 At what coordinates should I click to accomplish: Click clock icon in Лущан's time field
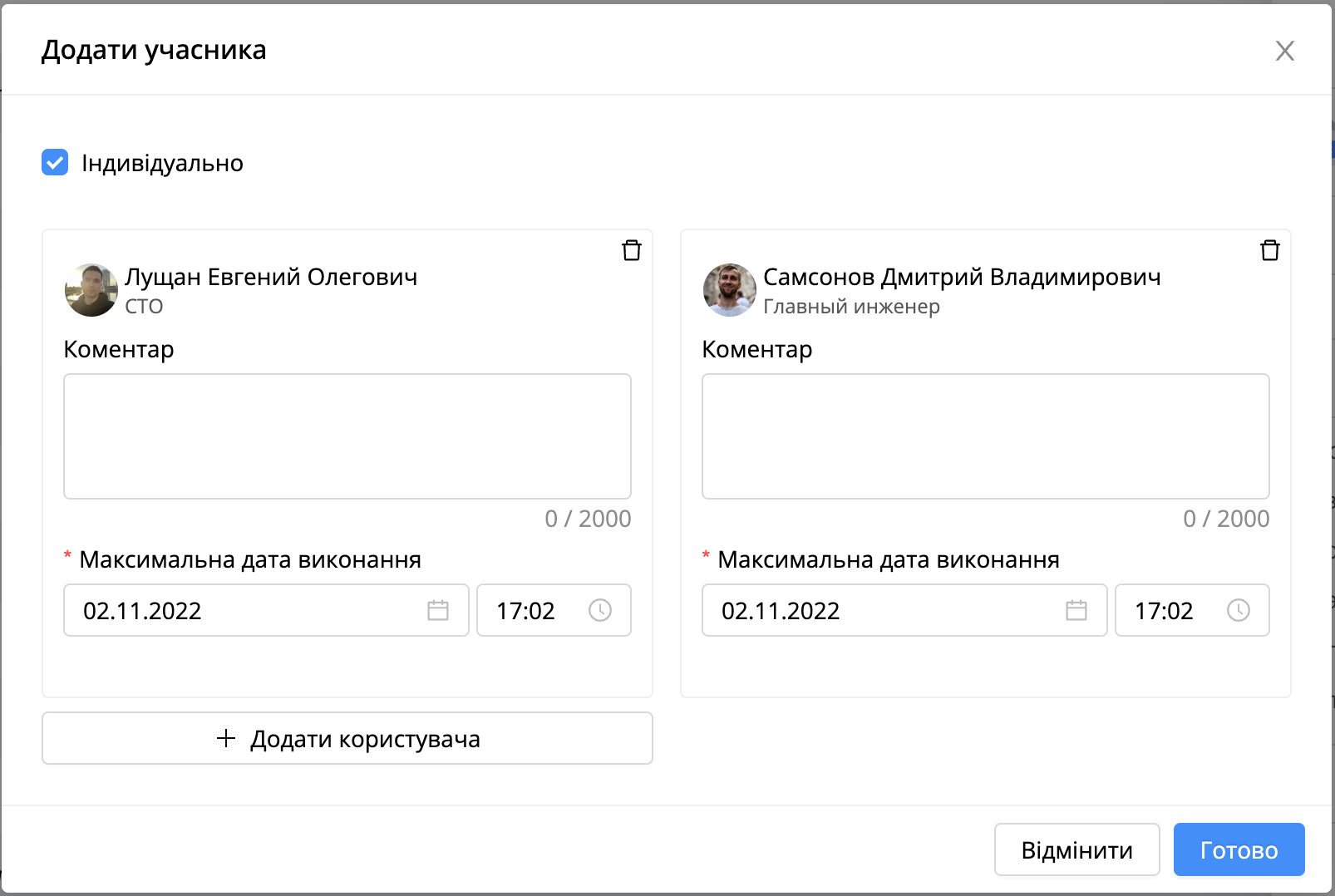coord(600,610)
